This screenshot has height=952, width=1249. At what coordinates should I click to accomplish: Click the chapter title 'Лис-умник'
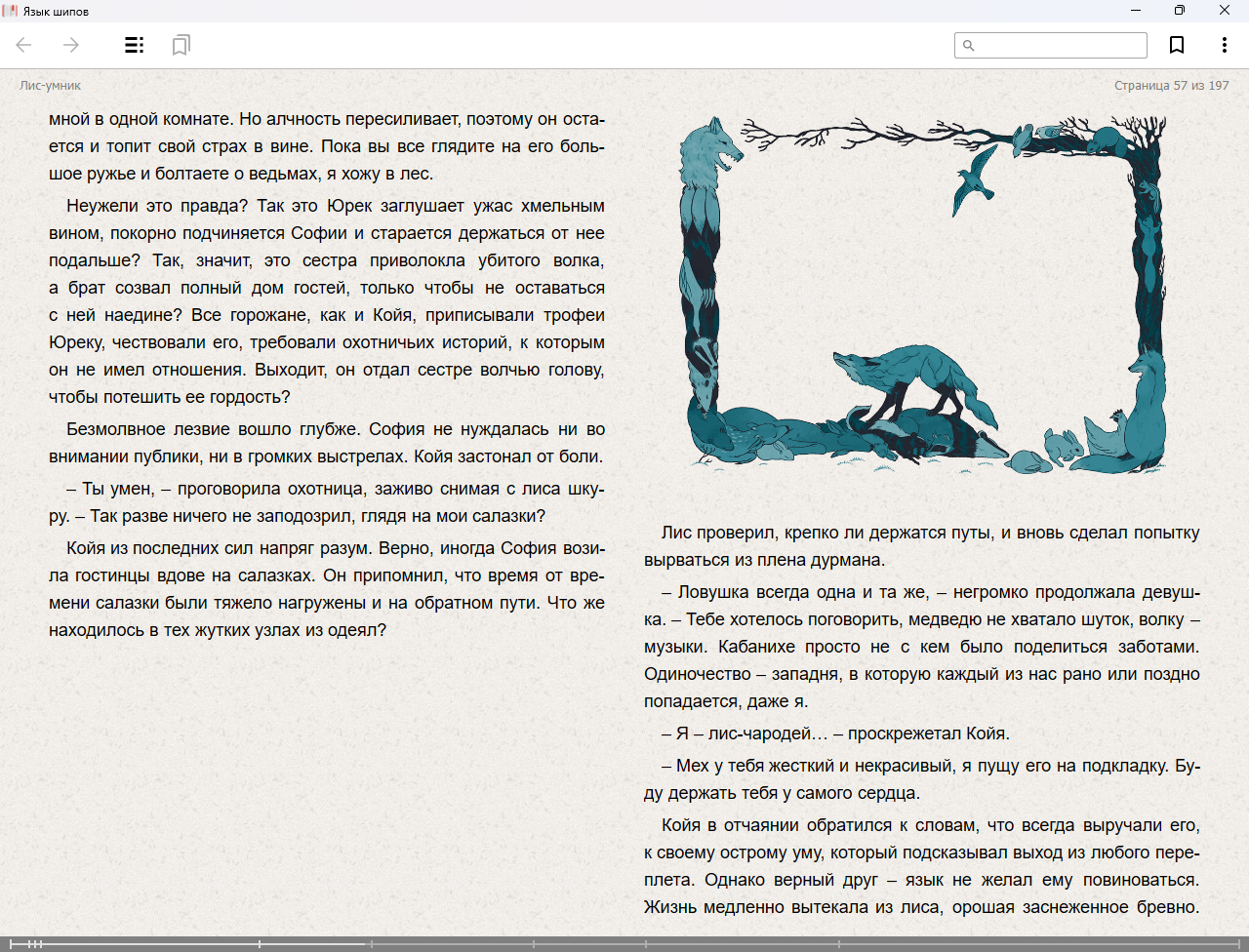[x=51, y=86]
